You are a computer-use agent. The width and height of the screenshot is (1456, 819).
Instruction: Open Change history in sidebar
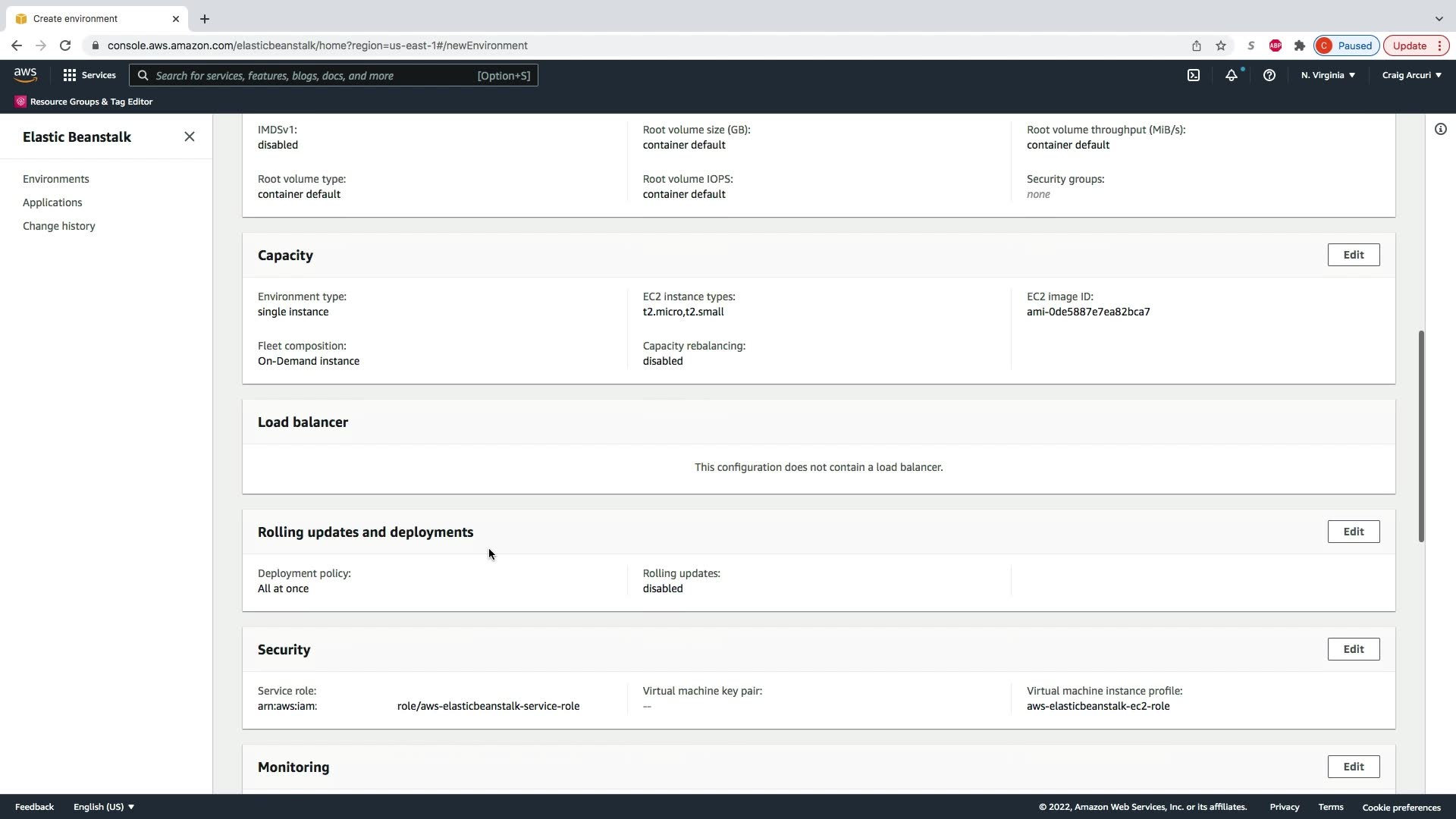click(x=59, y=226)
